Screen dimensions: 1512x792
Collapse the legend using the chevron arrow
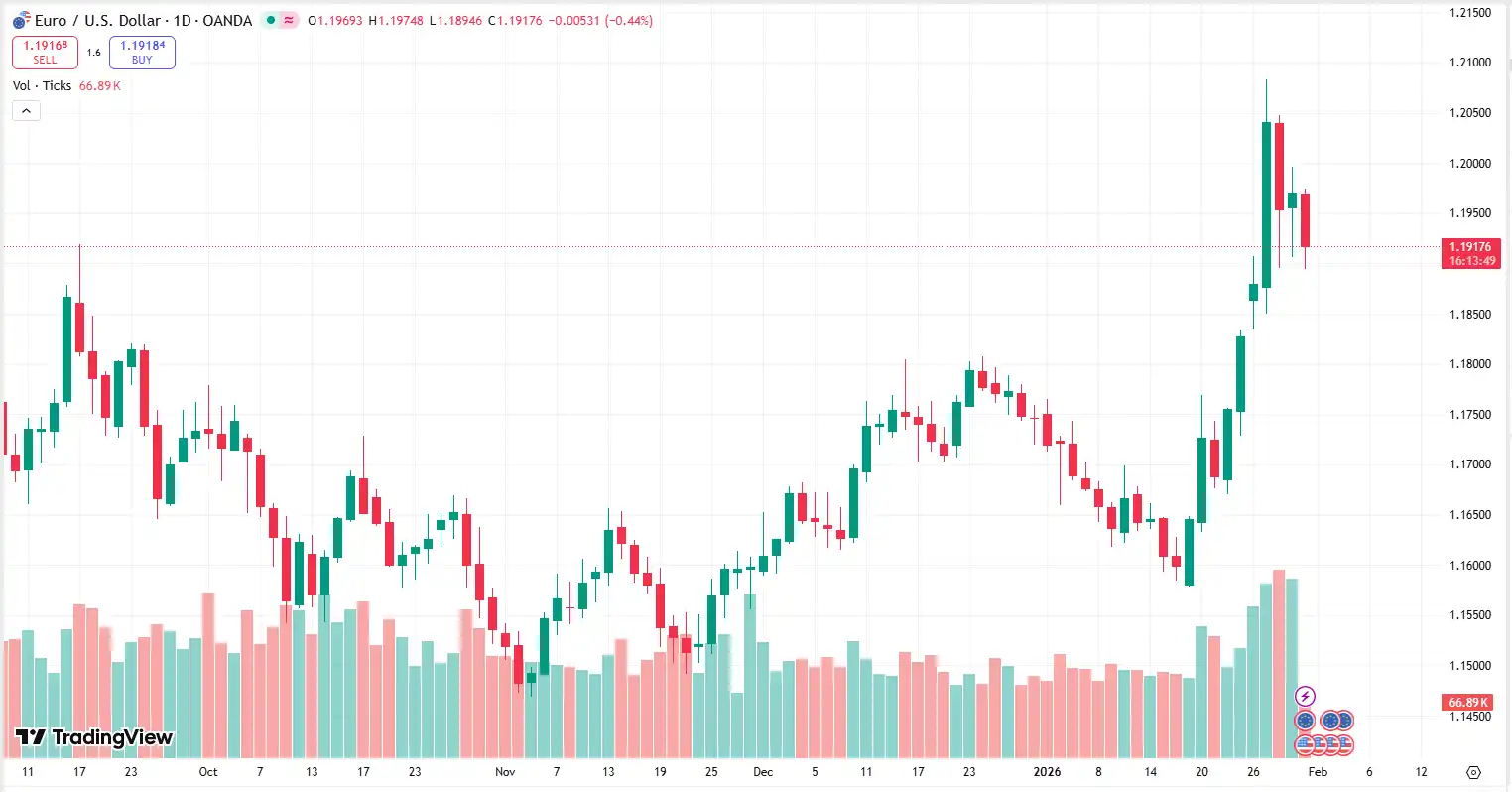[26, 110]
